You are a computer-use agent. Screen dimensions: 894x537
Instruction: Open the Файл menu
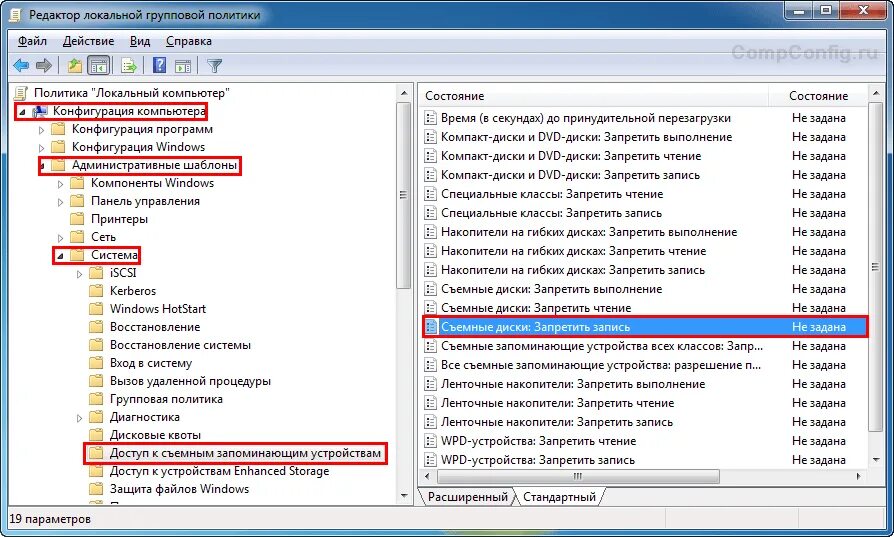(32, 41)
